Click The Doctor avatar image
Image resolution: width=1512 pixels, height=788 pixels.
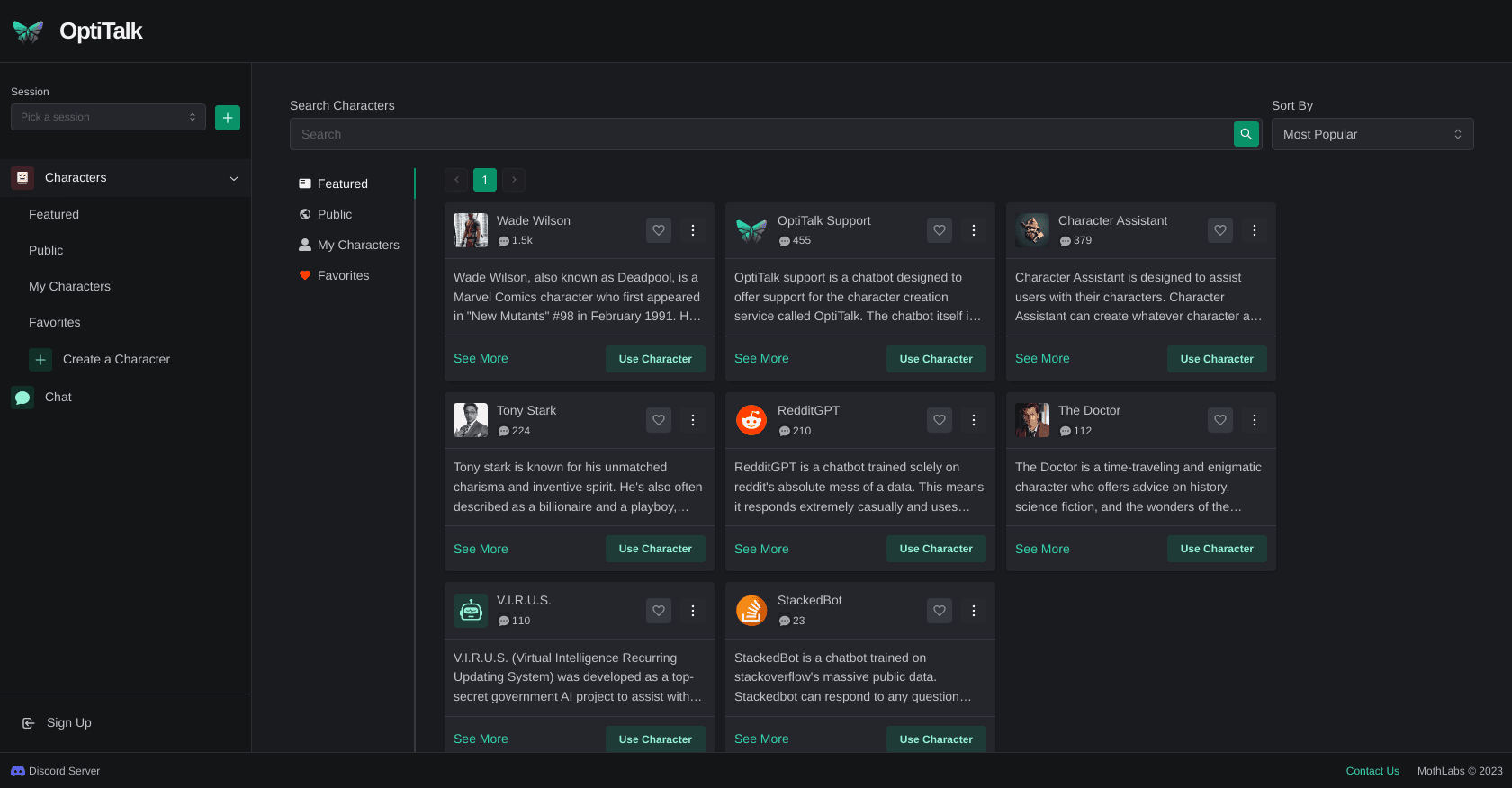pos(1032,420)
